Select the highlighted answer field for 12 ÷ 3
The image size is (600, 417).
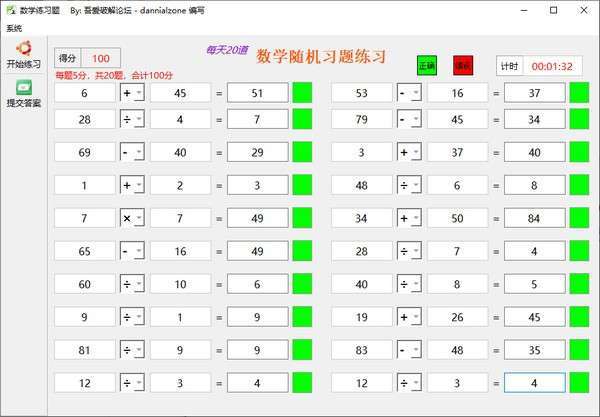tap(535, 383)
